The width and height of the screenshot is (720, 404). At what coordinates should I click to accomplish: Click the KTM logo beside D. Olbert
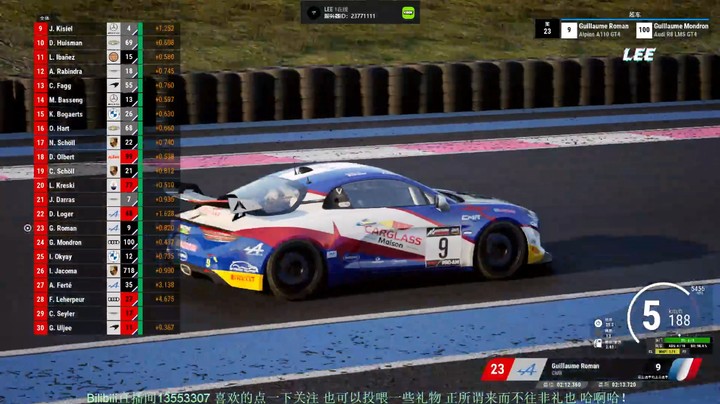click(113, 157)
